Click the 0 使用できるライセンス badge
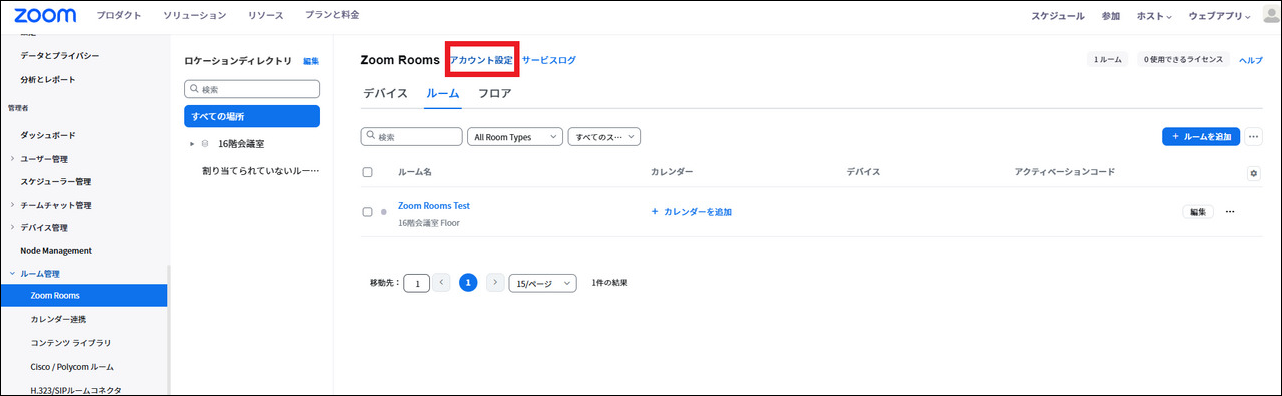 (x=1184, y=60)
